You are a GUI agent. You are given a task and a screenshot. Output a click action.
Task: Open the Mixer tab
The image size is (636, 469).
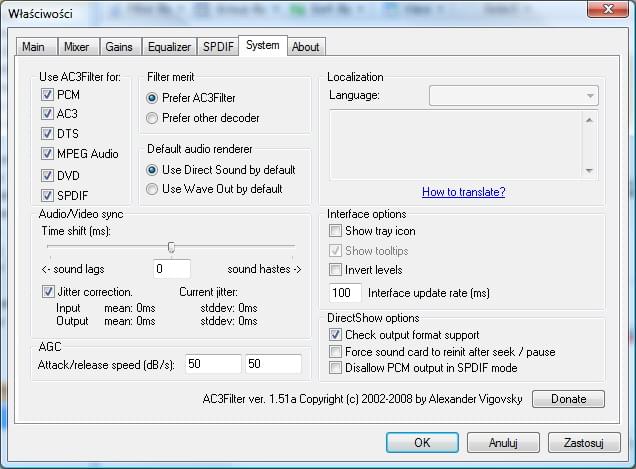pos(79,47)
